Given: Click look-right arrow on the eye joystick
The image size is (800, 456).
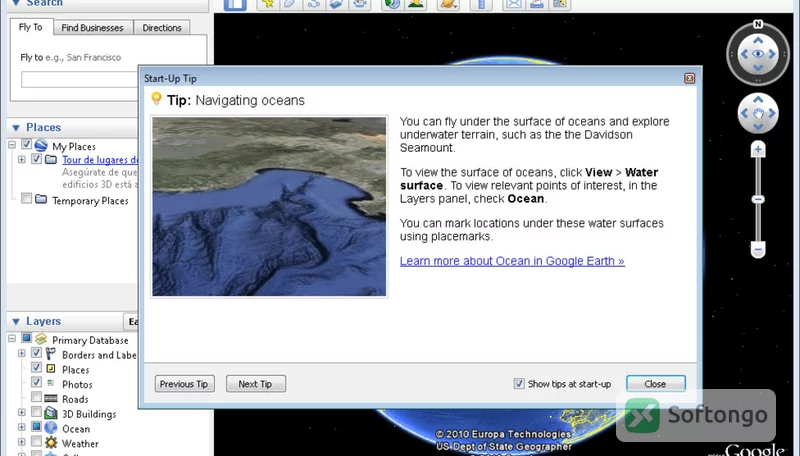Looking at the screenshot, I should point(772,54).
